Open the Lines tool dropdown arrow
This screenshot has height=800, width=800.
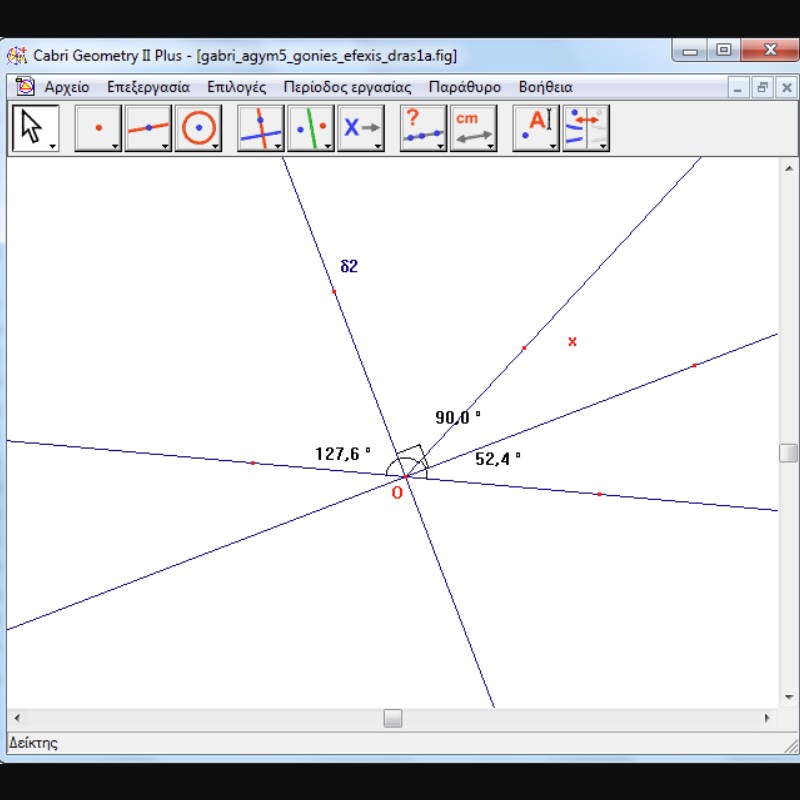click(x=165, y=146)
